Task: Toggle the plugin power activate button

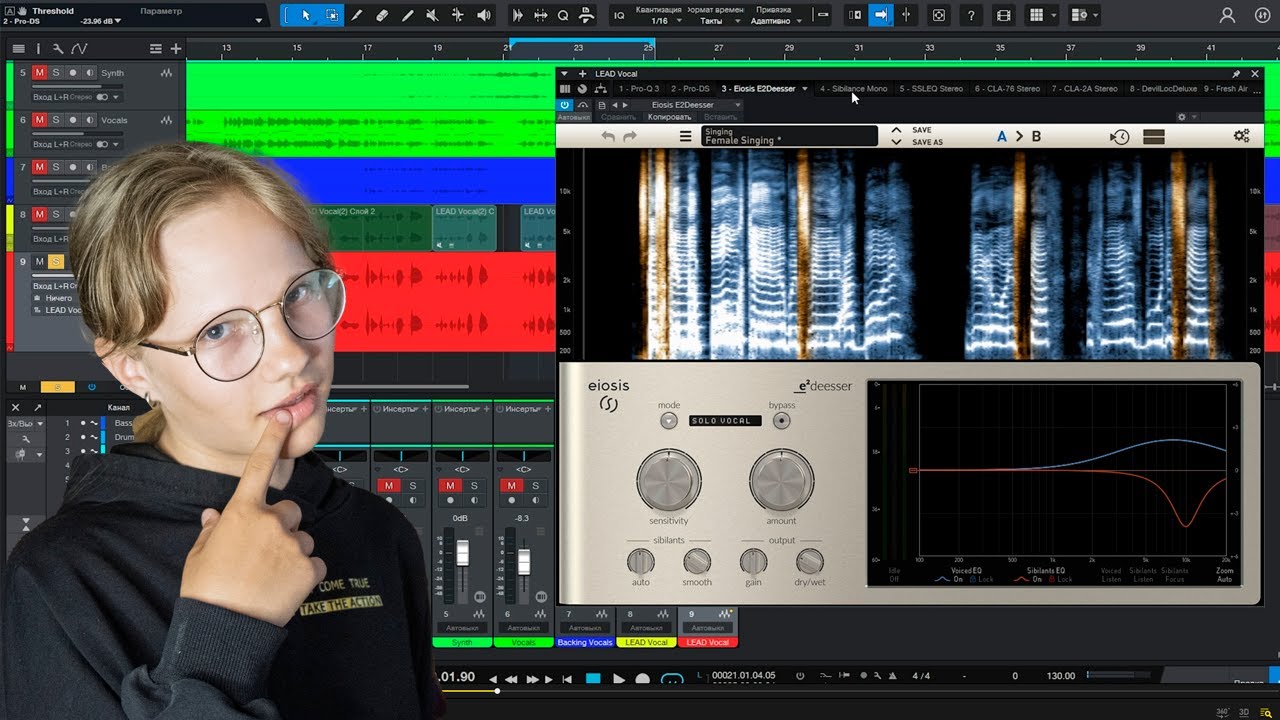Action: click(565, 105)
